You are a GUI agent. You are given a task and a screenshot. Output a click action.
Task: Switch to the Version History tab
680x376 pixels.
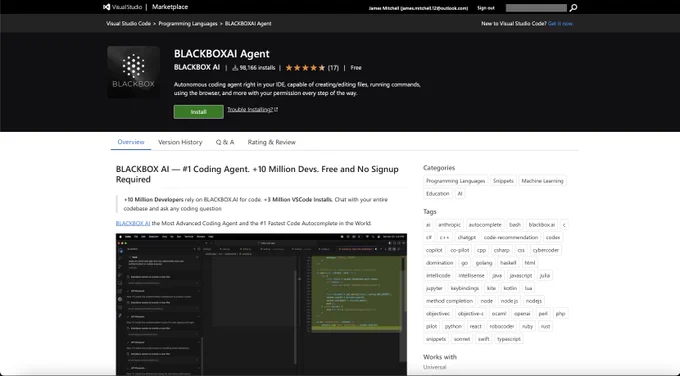click(x=180, y=142)
